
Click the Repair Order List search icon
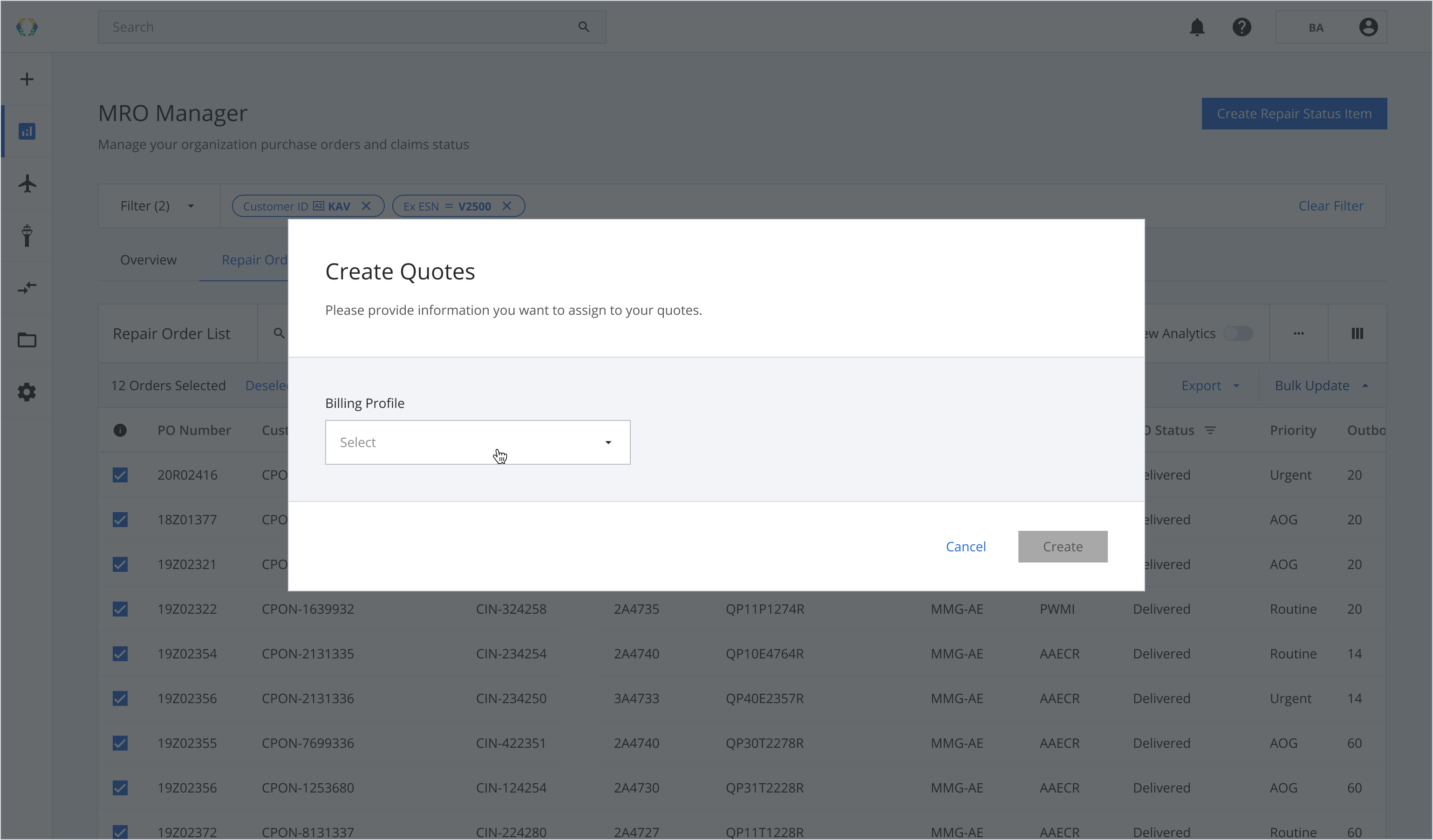click(x=279, y=333)
